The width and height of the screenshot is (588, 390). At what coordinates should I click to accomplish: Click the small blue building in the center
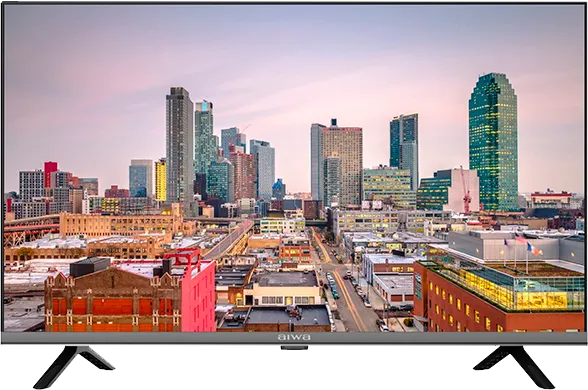click(x=279, y=189)
